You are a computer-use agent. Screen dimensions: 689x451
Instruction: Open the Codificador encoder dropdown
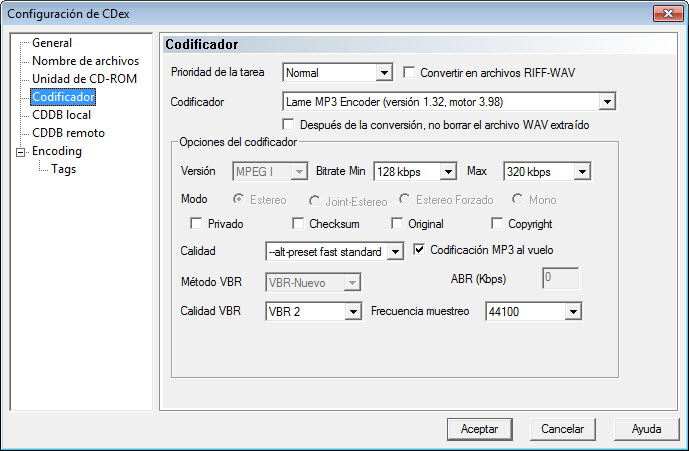tap(607, 102)
